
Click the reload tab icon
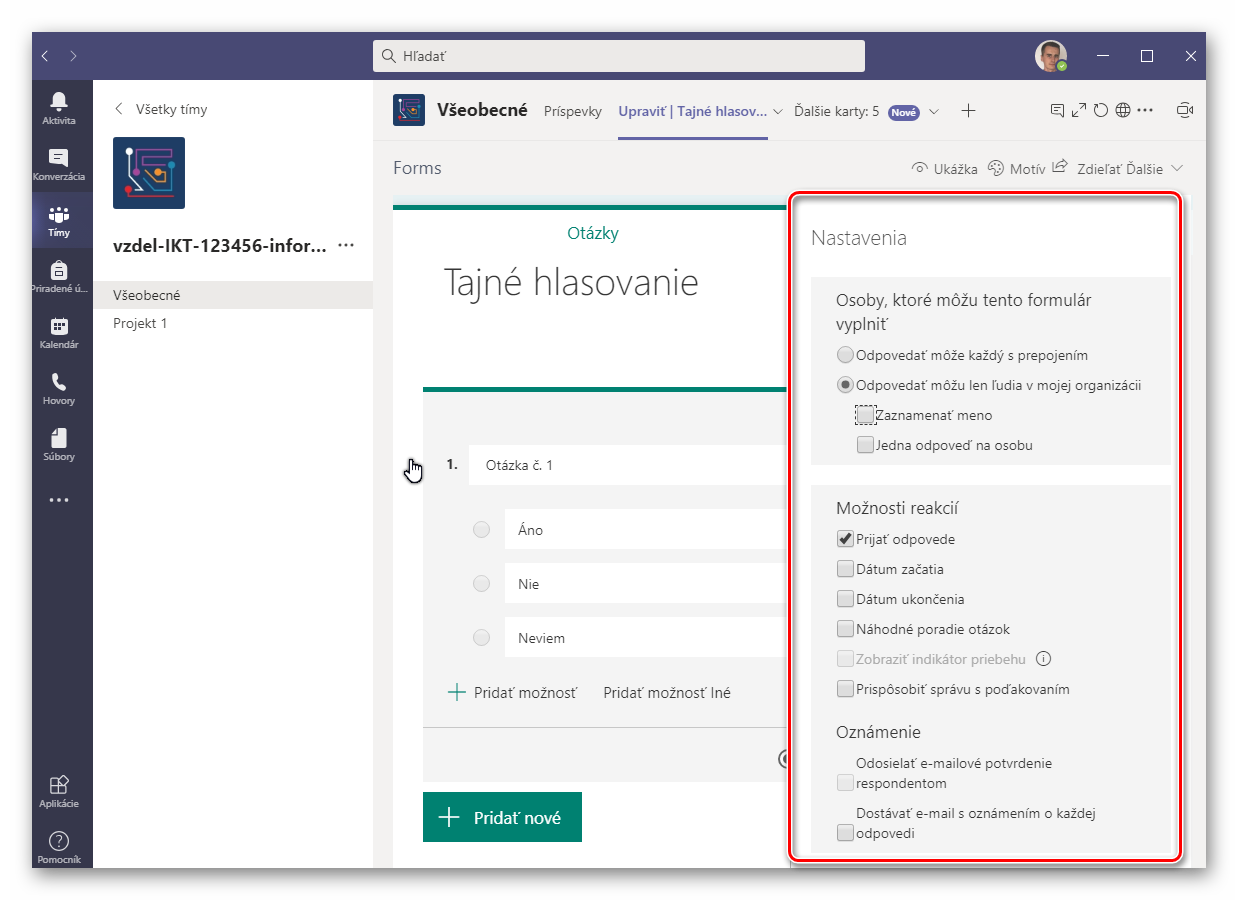tap(1100, 111)
